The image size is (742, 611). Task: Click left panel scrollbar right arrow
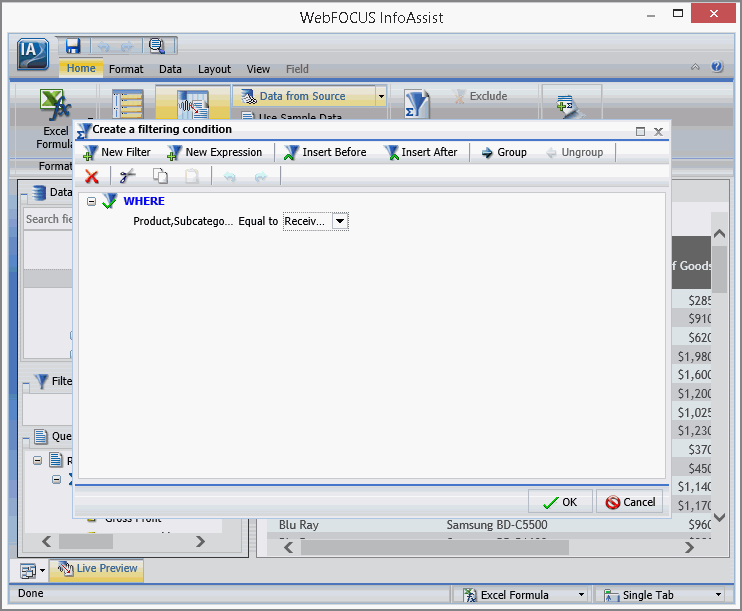tap(200, 541)
